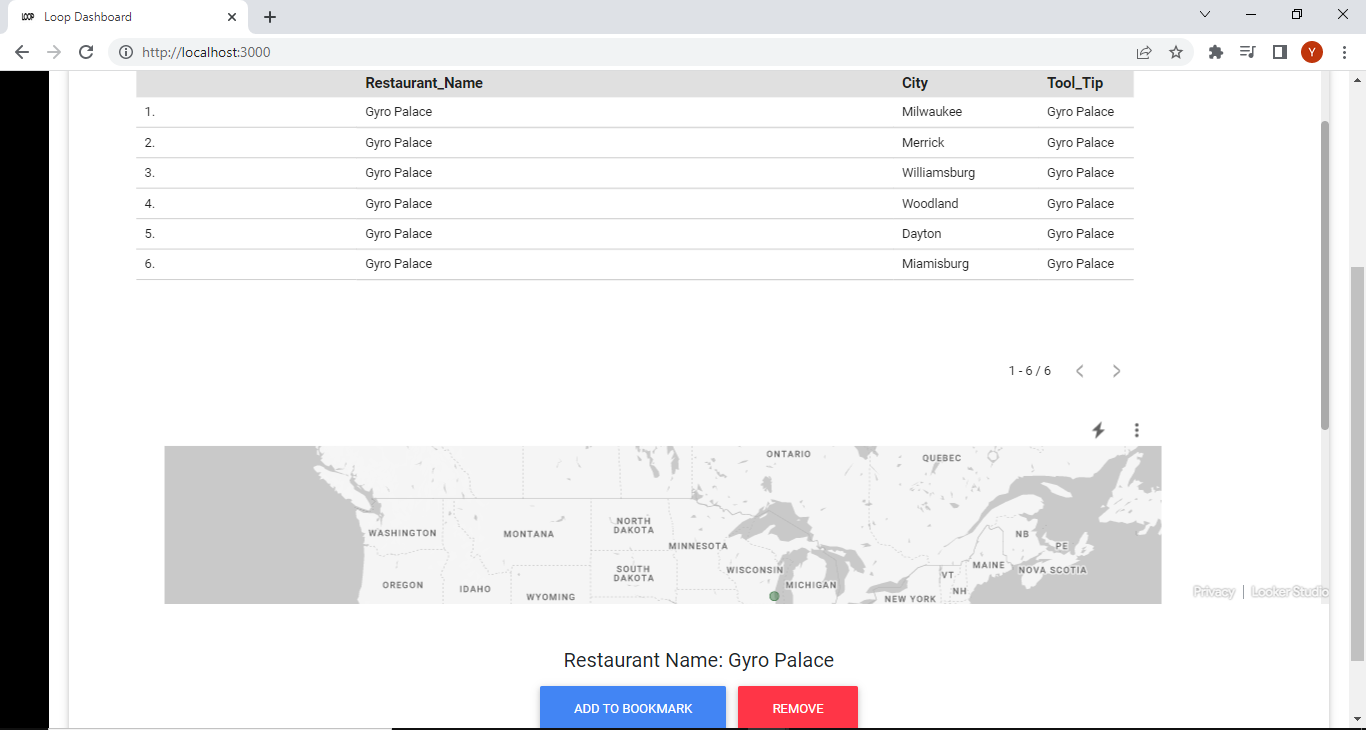This screenshot has height=730, width=1366.
Task: Open the tab search dropdown arrow
Action: click(x=1205, y=14)
